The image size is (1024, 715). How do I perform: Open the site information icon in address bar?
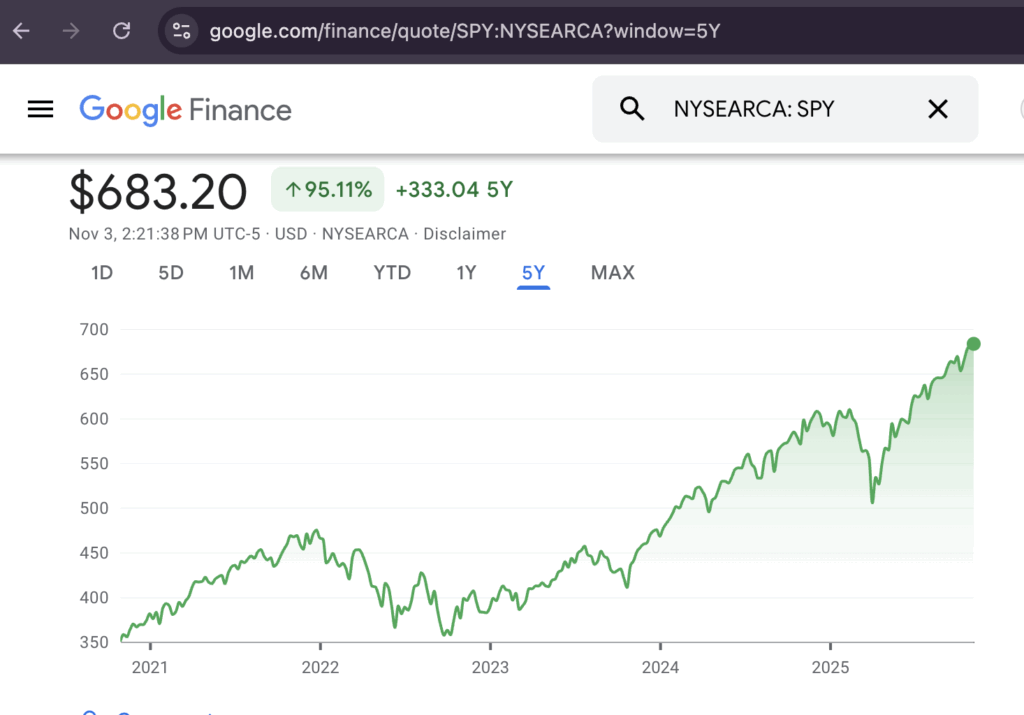pos(181,31)
